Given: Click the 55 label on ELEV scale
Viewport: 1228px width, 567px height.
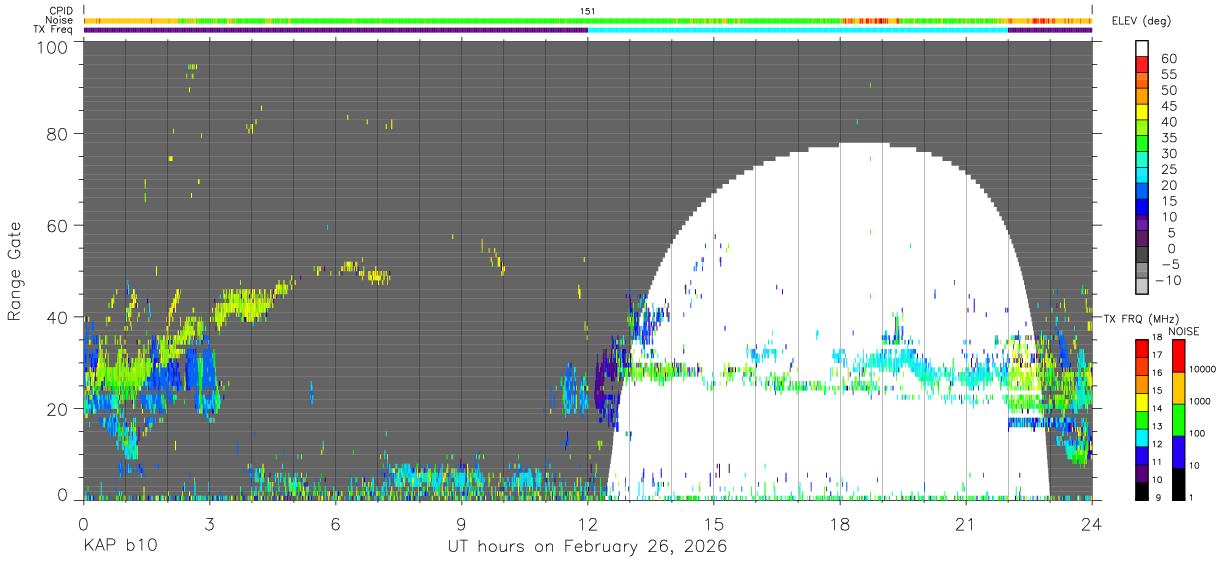Looking at the screenshot, I should pos(1169,74).
